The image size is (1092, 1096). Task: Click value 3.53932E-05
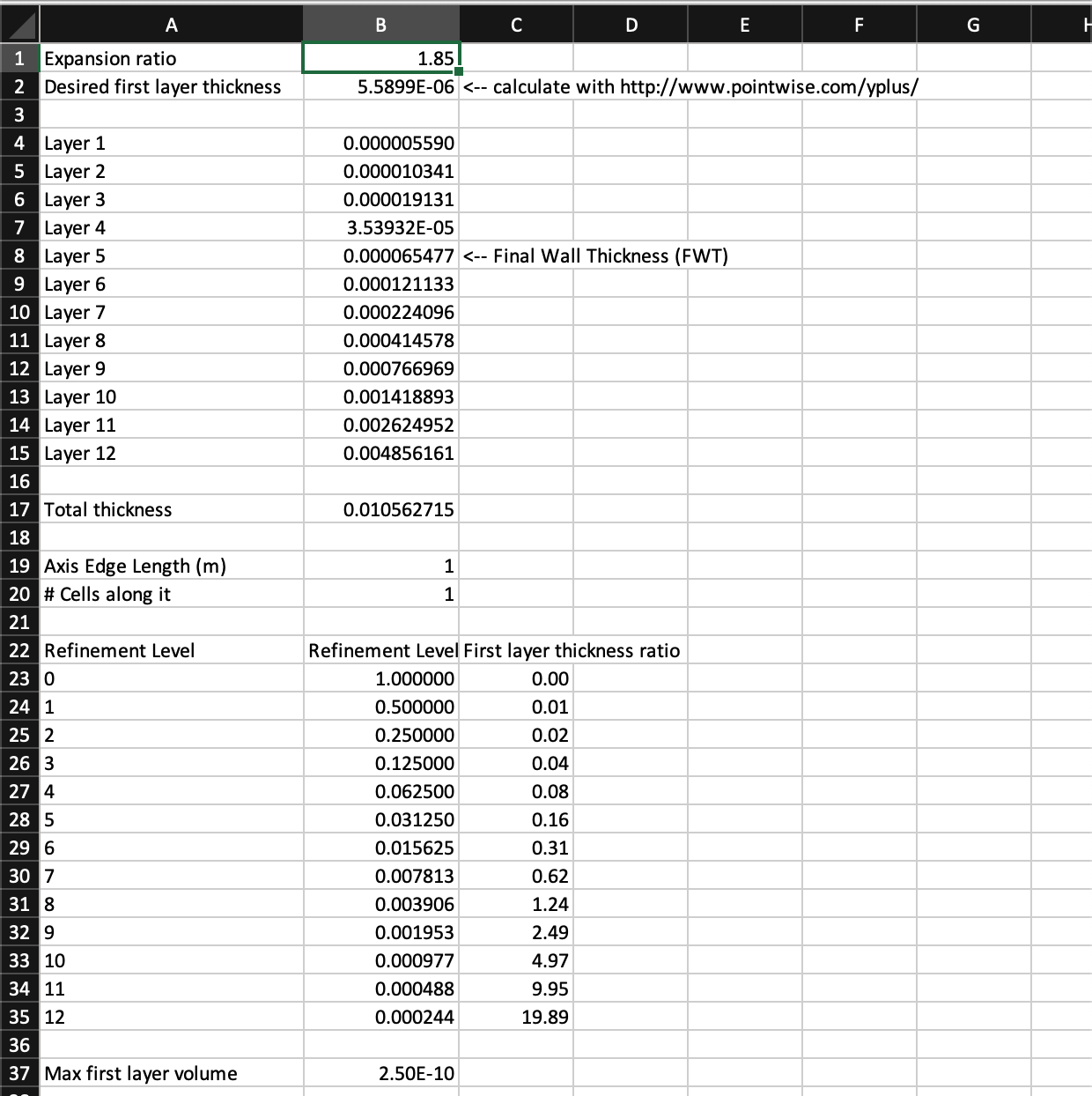click(x=381, y=227)
